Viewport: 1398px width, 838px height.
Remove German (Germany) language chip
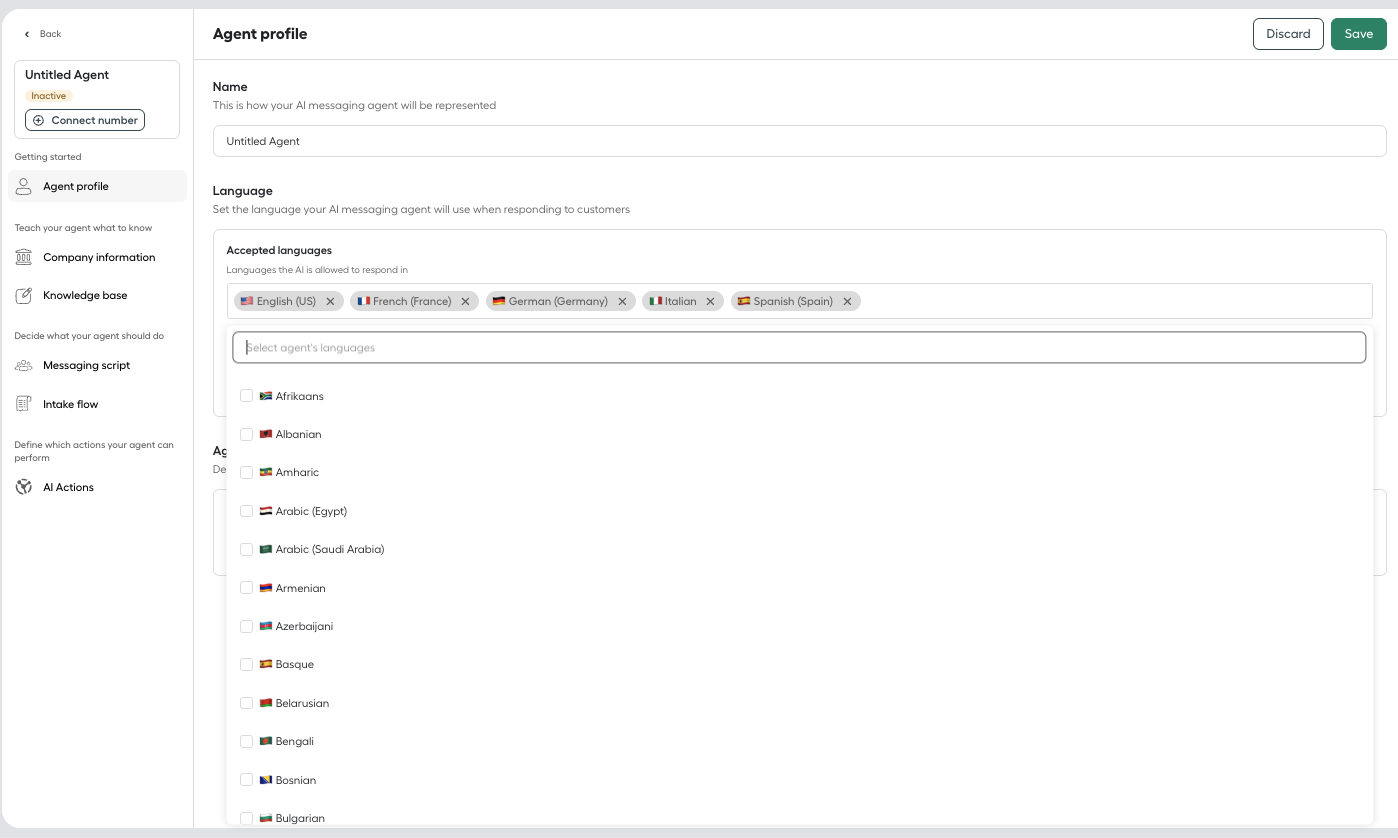point(622,301)
